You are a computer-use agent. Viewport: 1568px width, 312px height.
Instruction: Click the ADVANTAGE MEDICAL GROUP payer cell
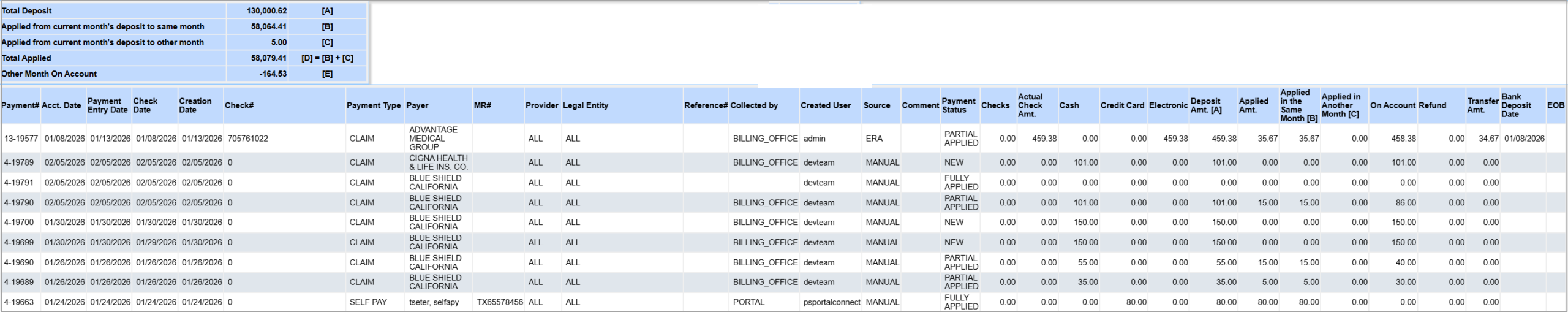coord(433,139)
